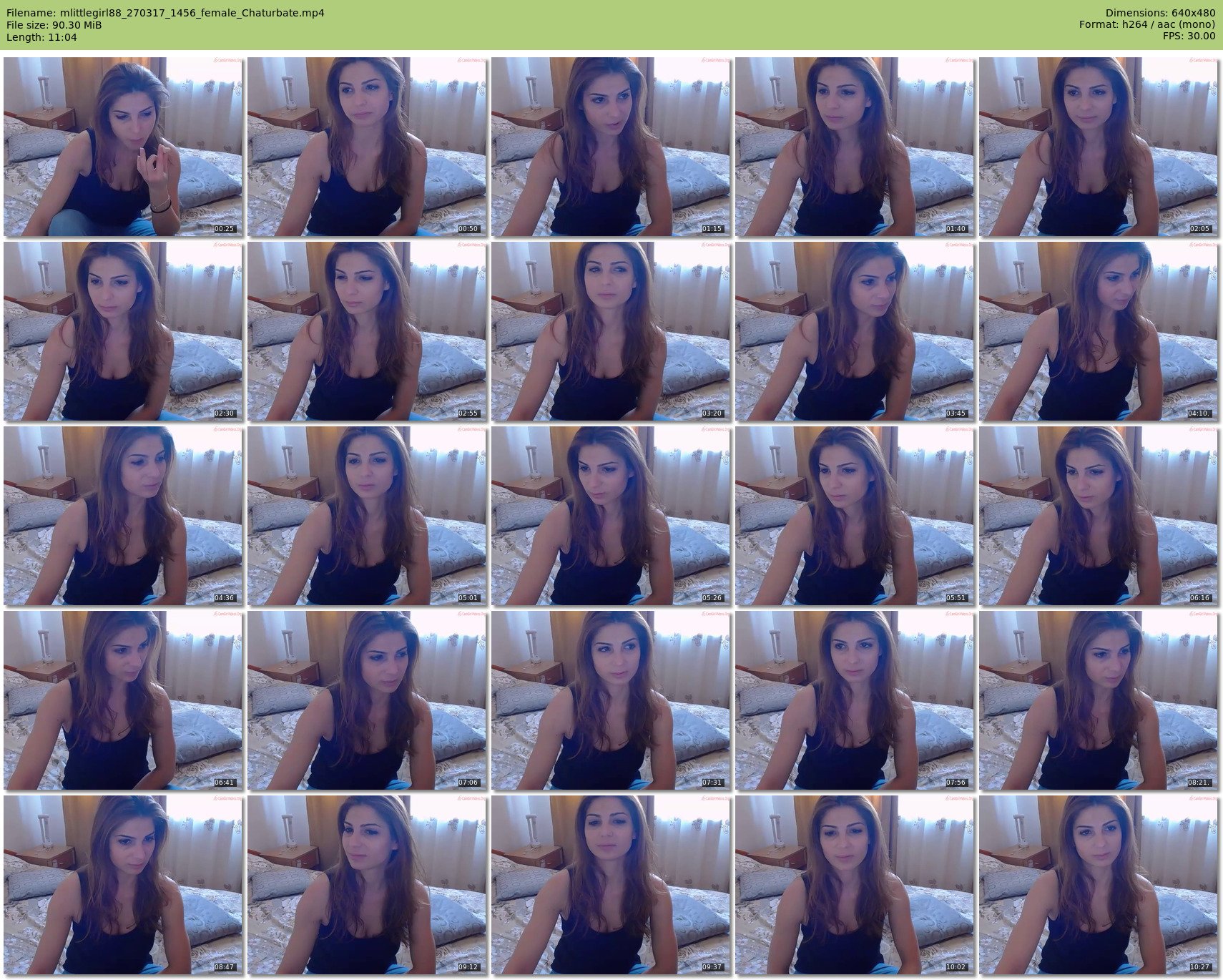Viewport: 1223px width, 980px height.
Task: Click the 03:45 timestamp label
Action: [x=956, y=413]
